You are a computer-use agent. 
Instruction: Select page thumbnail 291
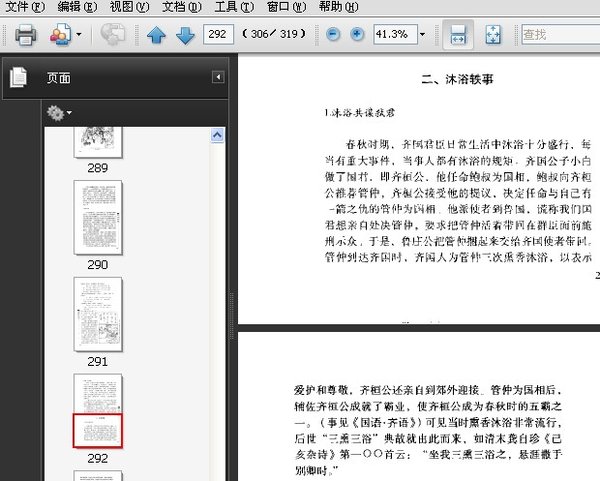pyautogui.click(x=98, y=315)
